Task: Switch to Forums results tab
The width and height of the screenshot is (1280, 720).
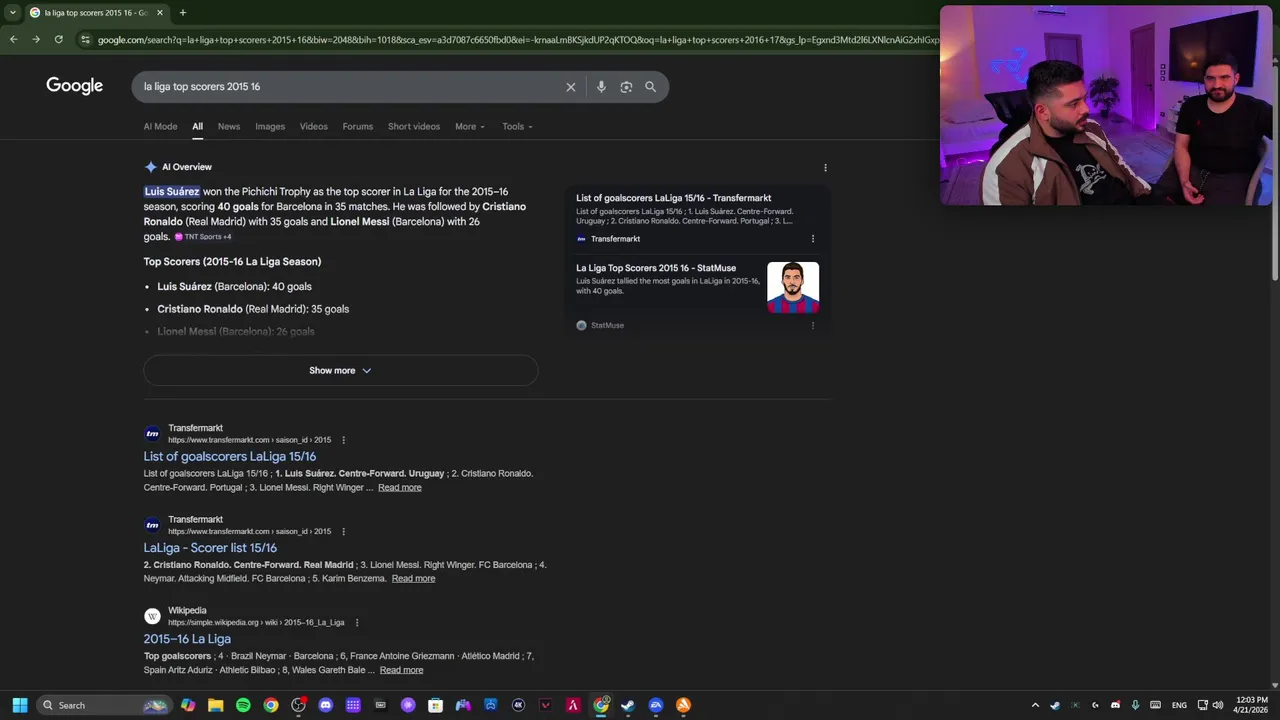Action: click(357, 127)
